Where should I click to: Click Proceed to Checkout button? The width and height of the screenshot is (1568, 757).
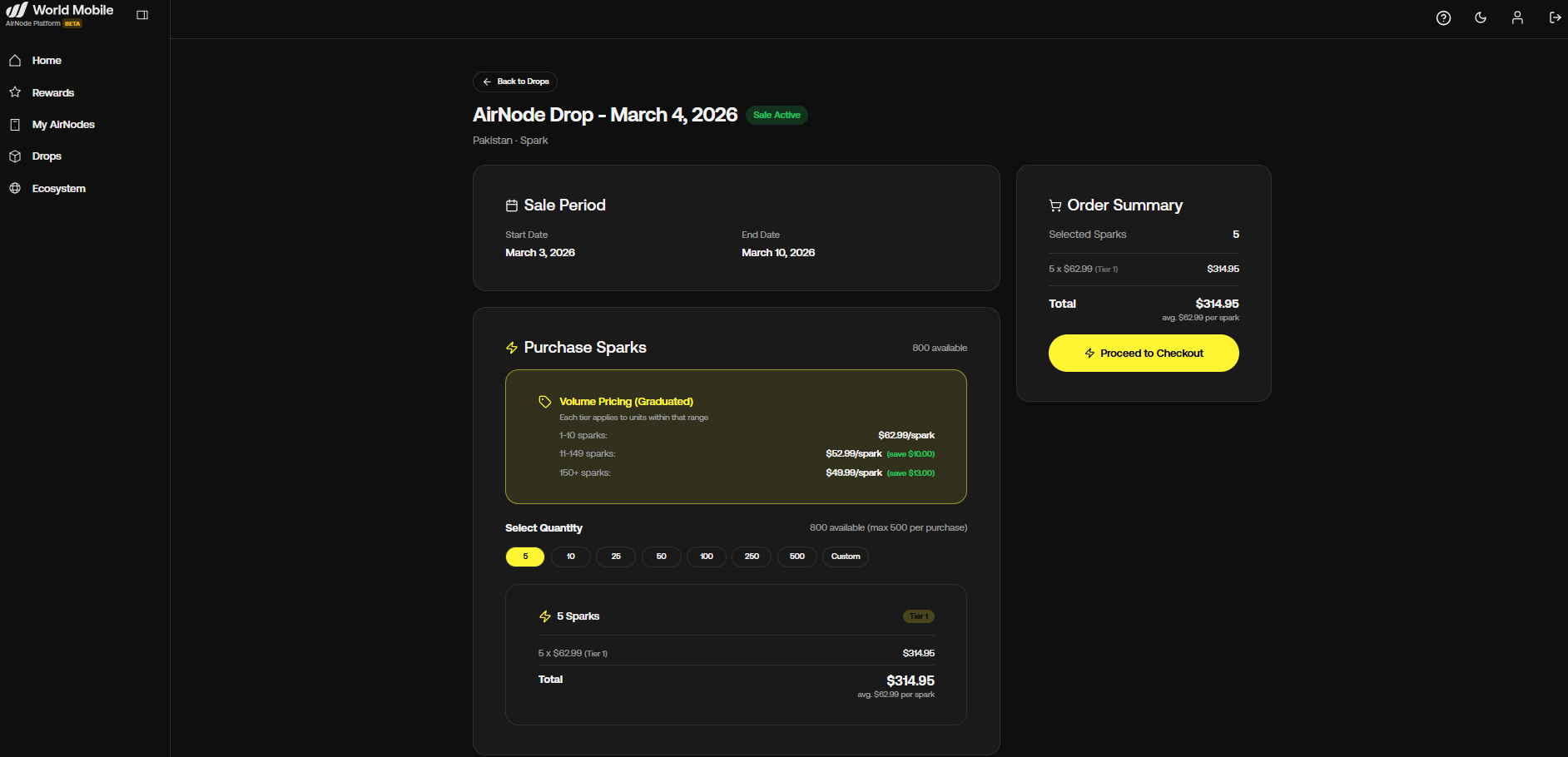[1144, 353]
